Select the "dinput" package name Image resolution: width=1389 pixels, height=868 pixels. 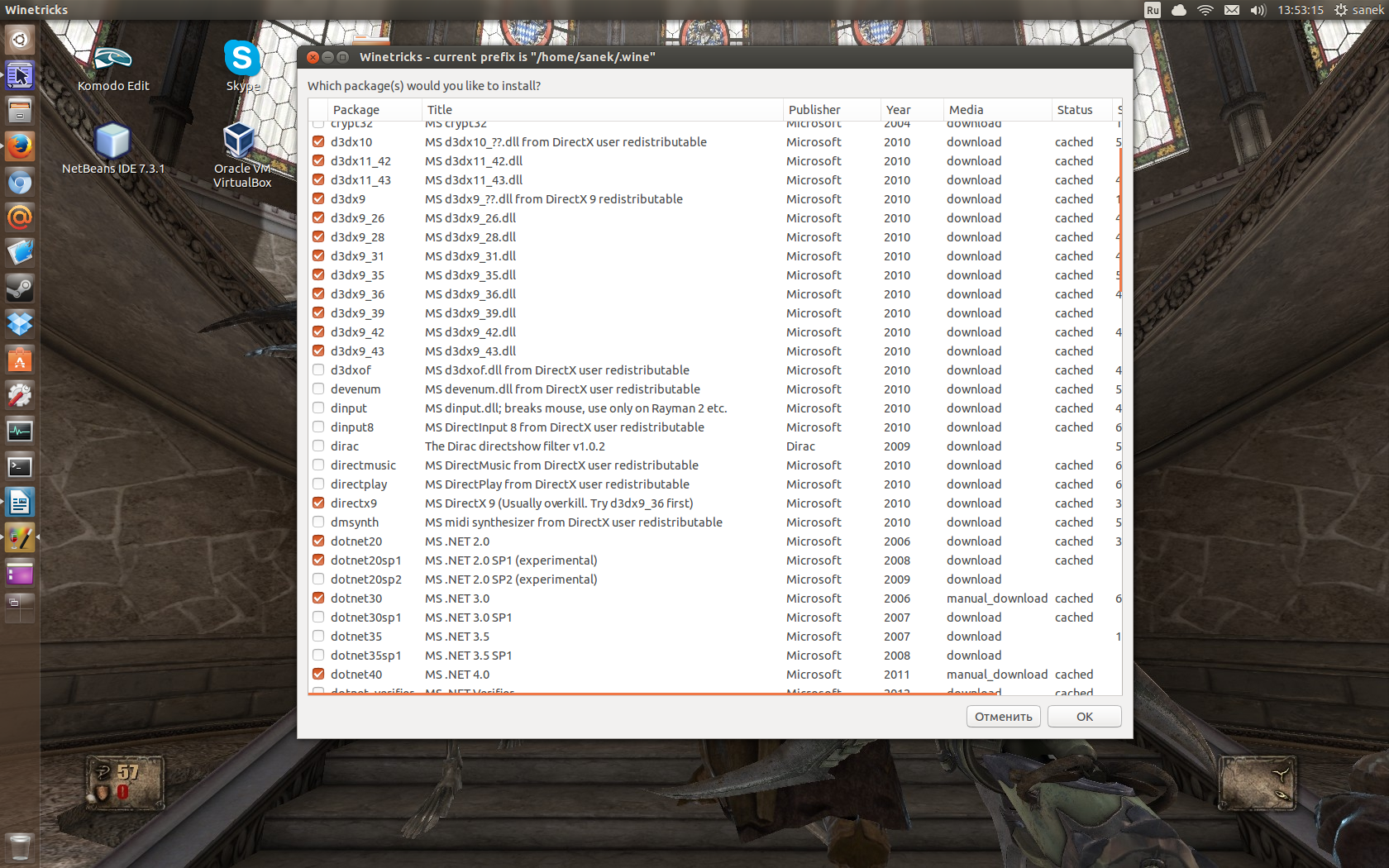click(349, 408)
